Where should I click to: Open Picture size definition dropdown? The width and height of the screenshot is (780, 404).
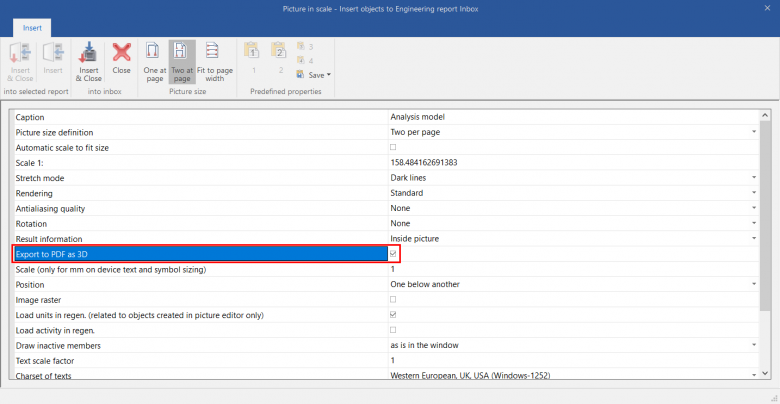(x=754, y=132)
